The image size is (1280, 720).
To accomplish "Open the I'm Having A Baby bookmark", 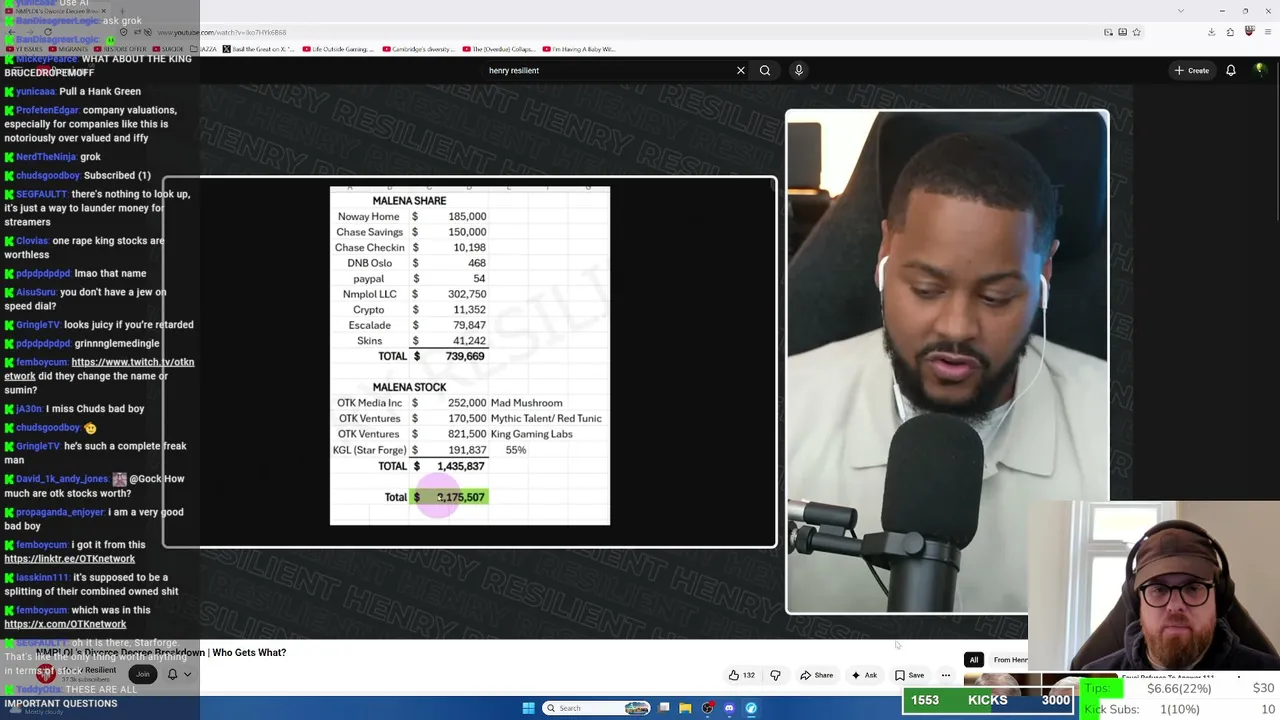I will click(580, 49).
